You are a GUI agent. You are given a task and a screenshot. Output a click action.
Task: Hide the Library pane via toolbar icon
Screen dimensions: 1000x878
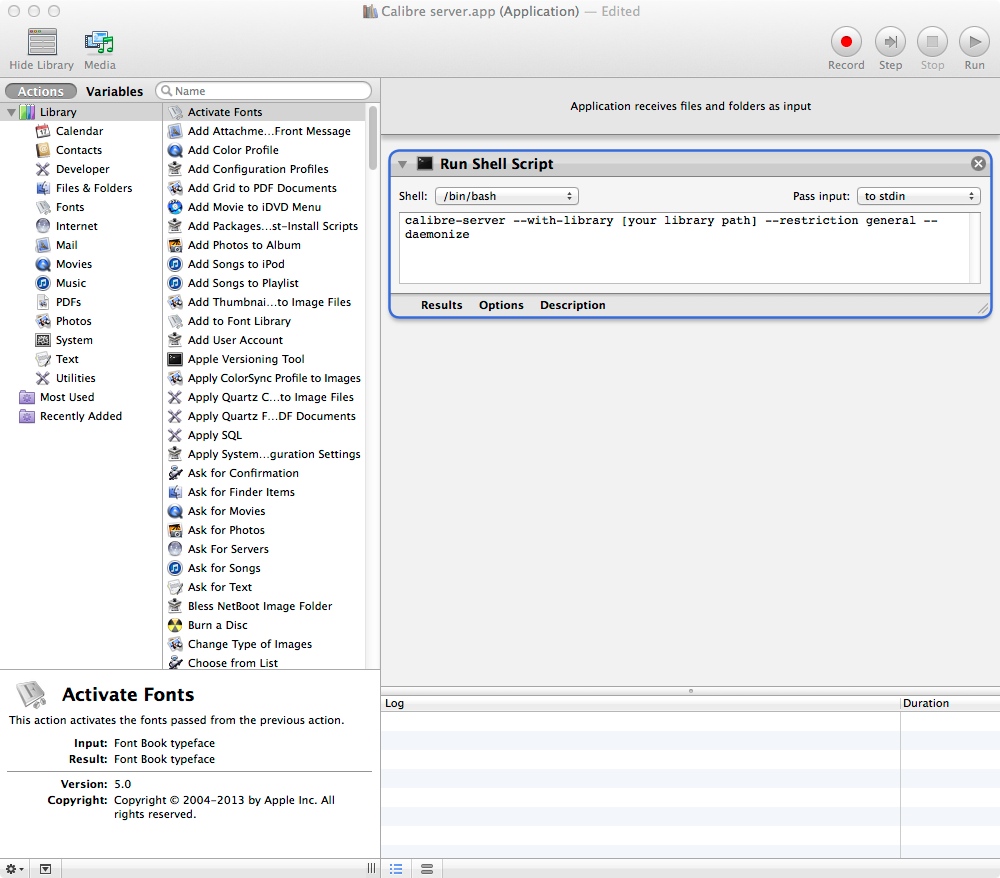41,42
